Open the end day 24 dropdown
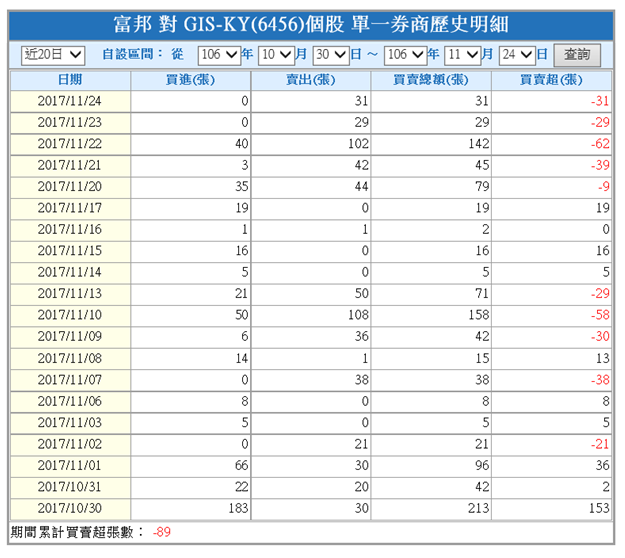The height and width of the screenshot is (558, 625). click(517, 55)
